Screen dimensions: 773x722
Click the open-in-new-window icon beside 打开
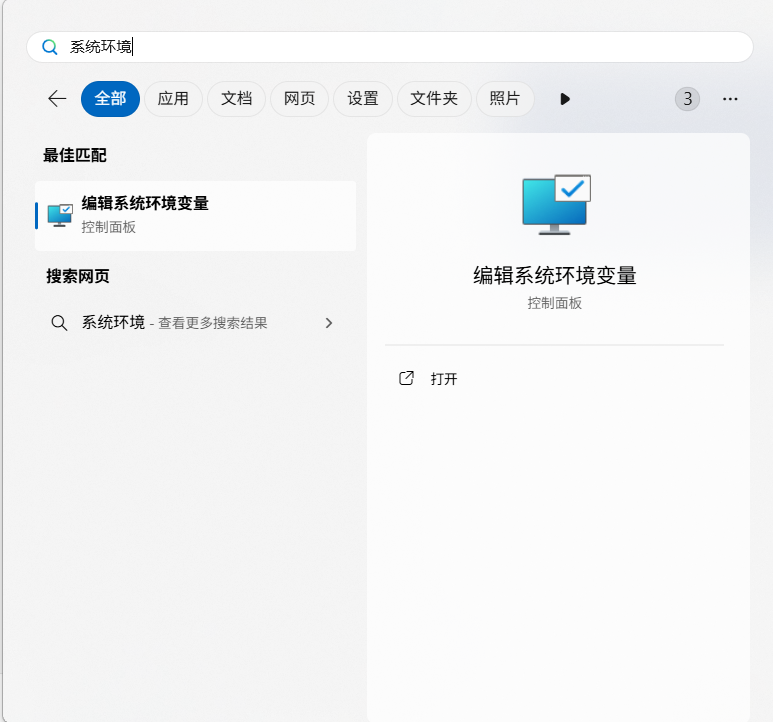[406, 379]
